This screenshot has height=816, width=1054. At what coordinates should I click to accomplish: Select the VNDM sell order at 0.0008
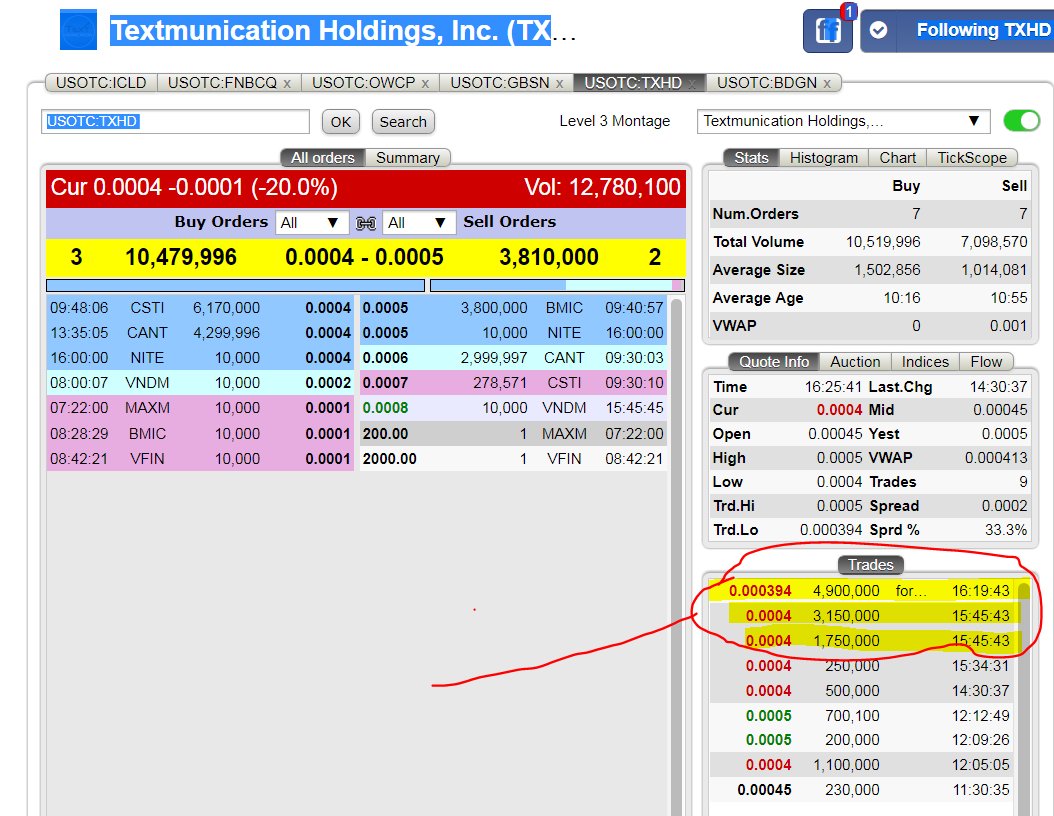pos(514,408)
